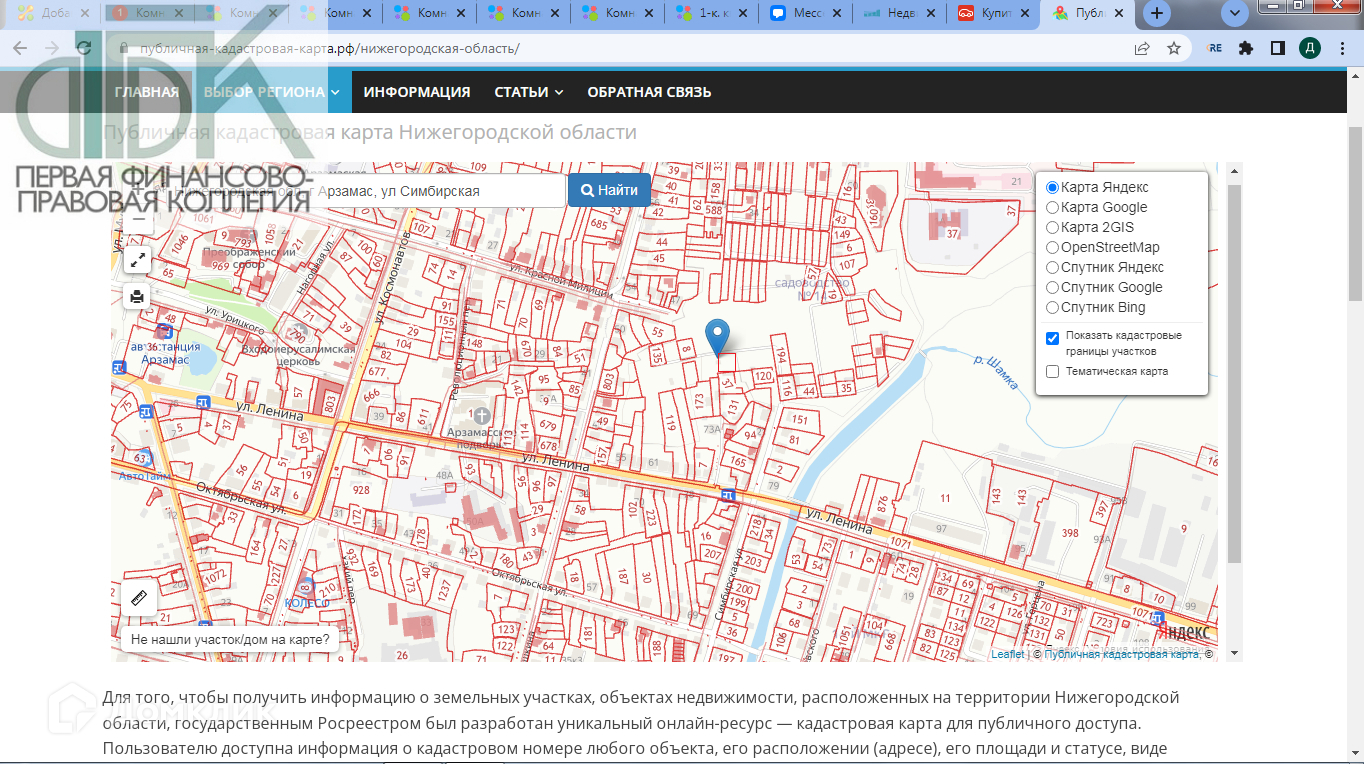Enable the Тематическая карта checkbox
The width and height of the screenshot is (1366, 768).
(1052, 372)
